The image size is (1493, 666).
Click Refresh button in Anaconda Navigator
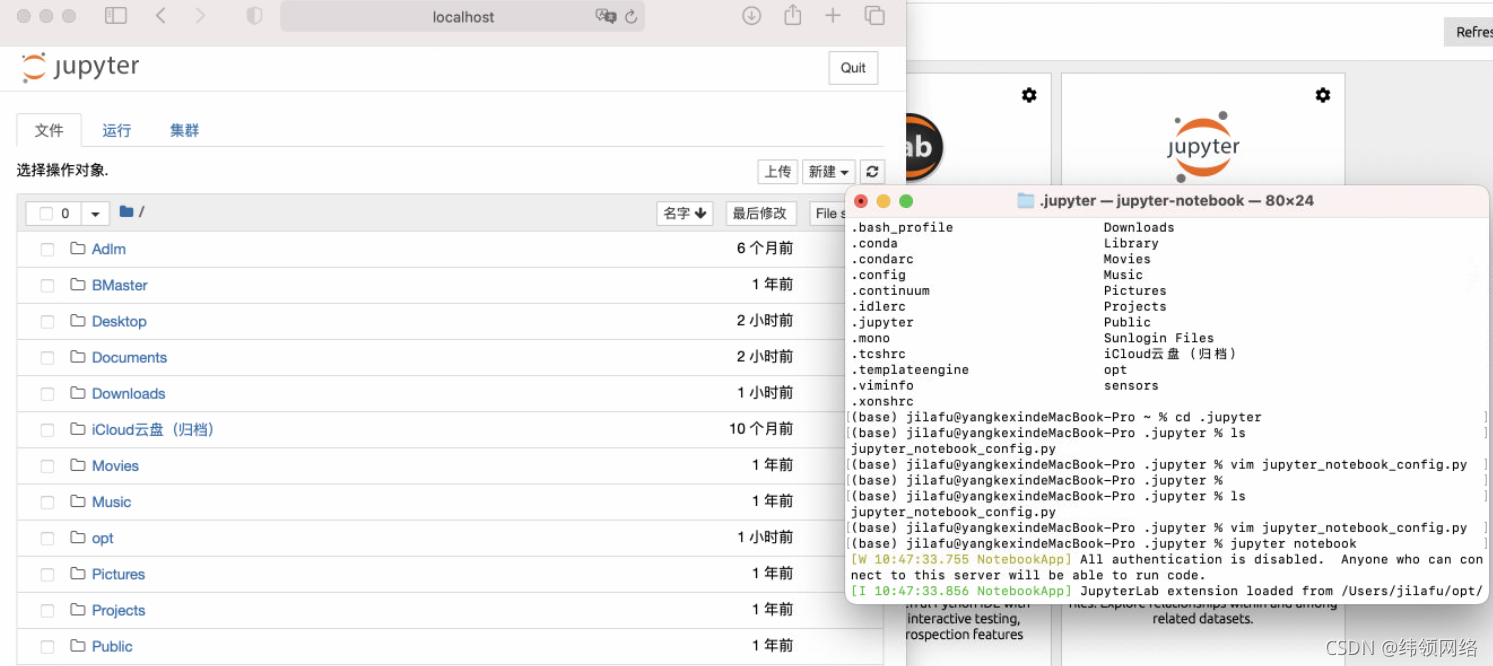(1470, 32)
